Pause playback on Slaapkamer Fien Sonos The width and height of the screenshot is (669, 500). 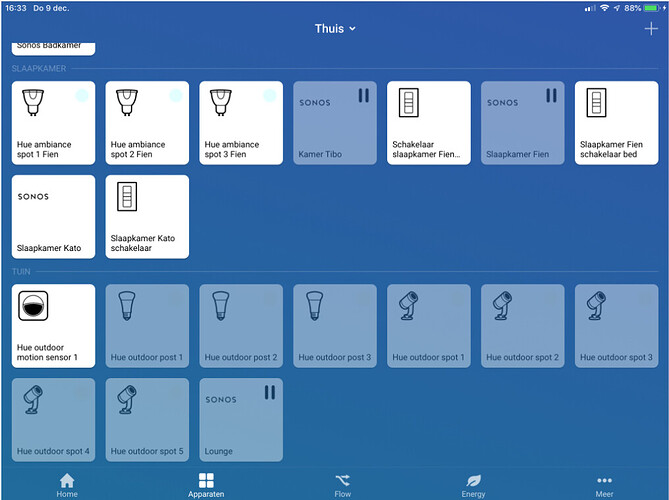coord(551,96)
